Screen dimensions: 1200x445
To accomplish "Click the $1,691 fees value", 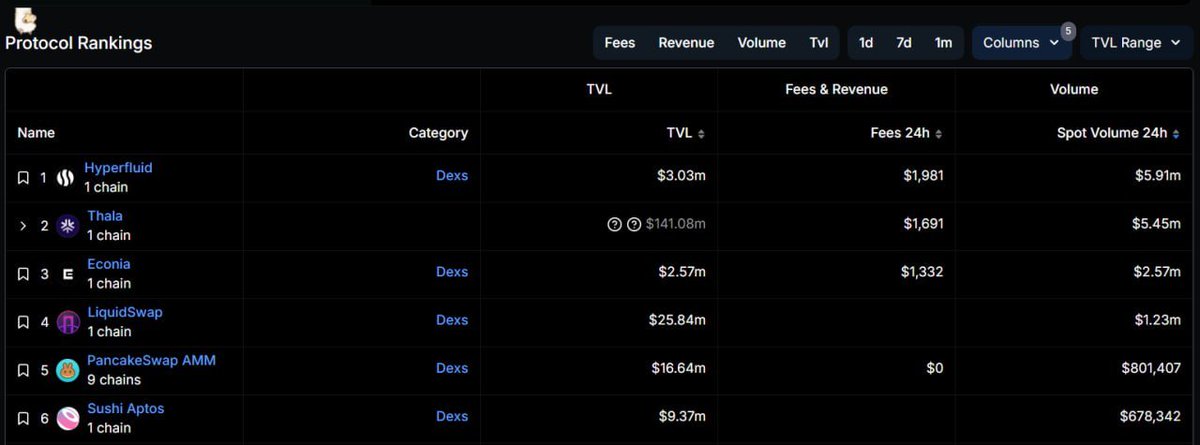I will [923, 223].
